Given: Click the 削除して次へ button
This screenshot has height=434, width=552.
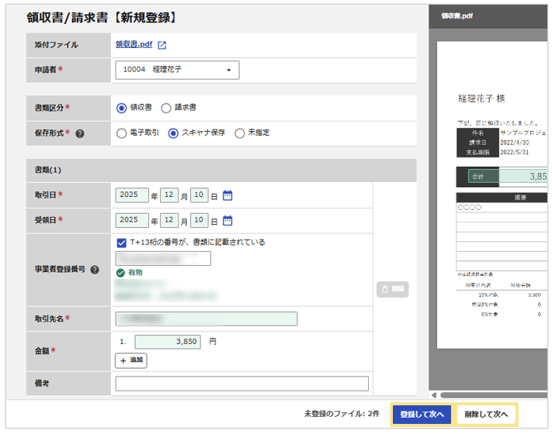Looking at the screenshot, I should coord(486,414).
